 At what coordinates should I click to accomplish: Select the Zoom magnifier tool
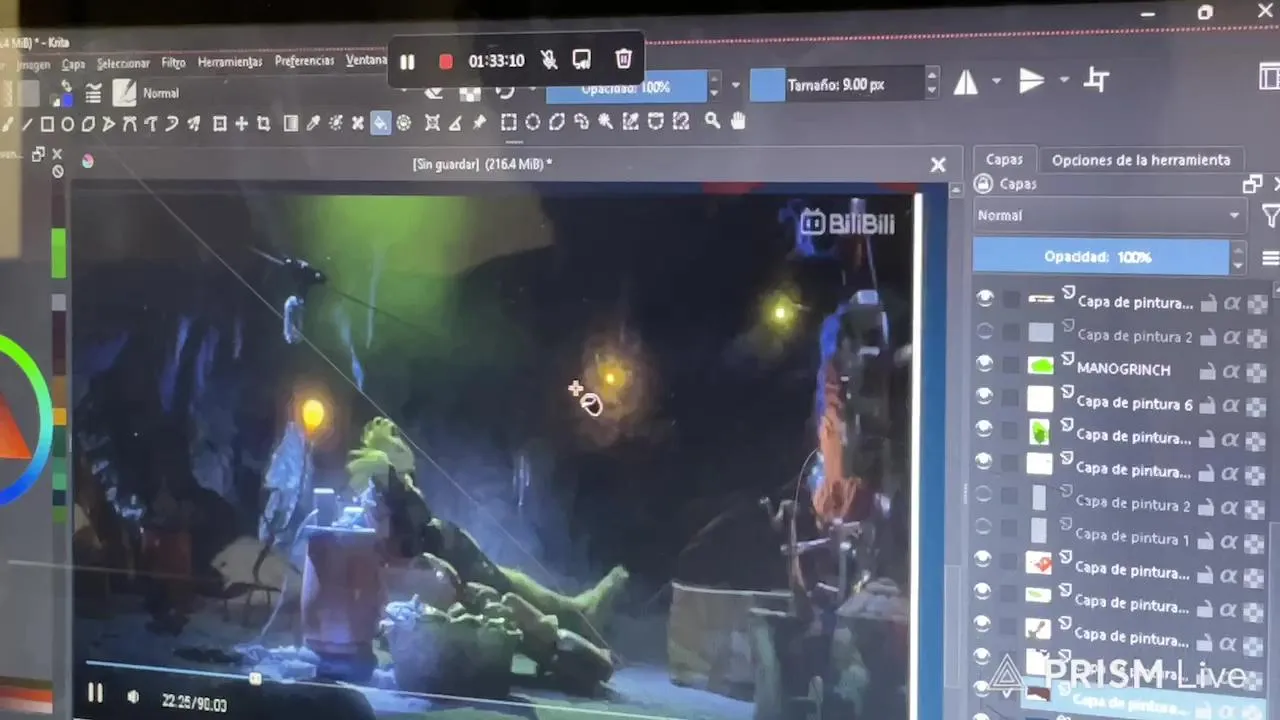712,121
